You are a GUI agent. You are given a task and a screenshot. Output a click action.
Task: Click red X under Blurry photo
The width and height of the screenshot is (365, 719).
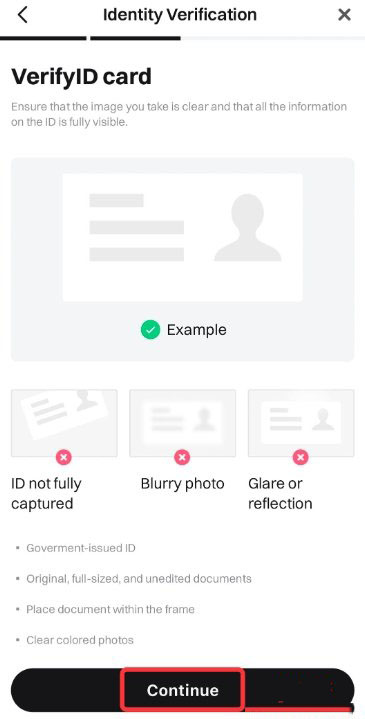tap(182, 457)
